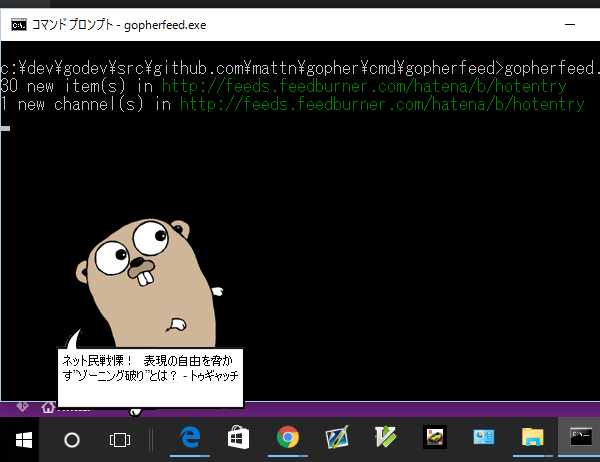Click the '30 new item(s) in' text
The width and height of the screenshot is (600, 462).
(x=77, y=86)
